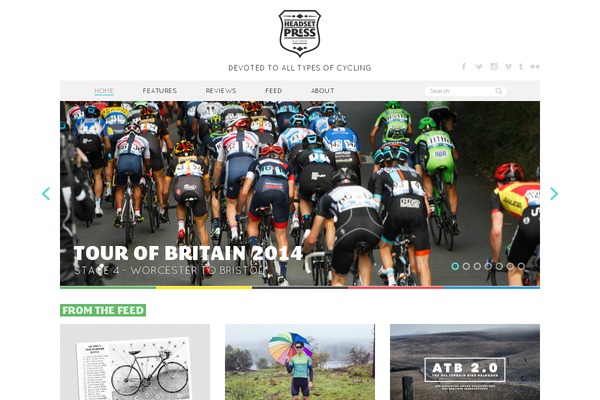
Task: Click the search magnifier icon
Action: tap(499, 91)
